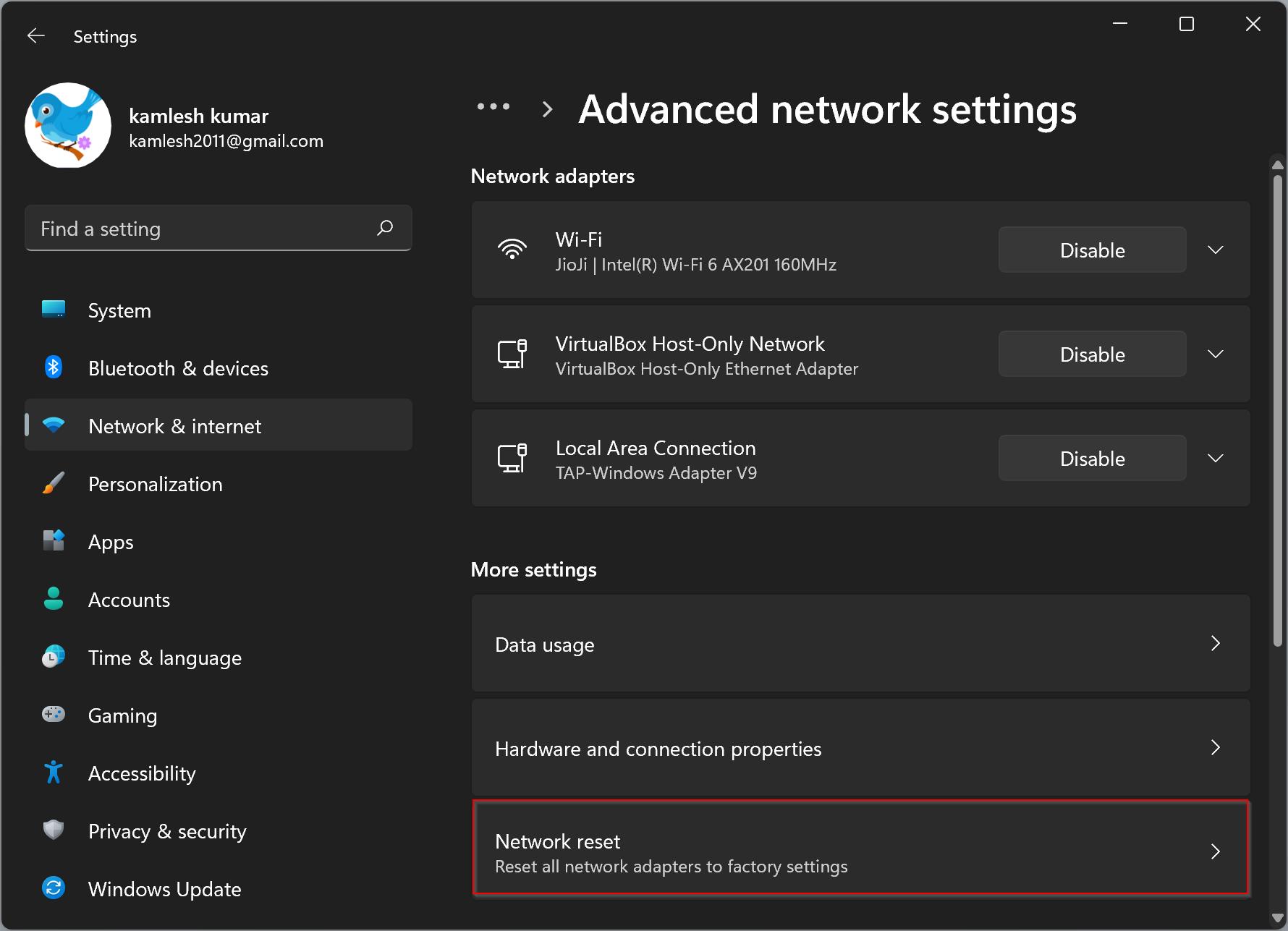Screen dimensions: 1288x931
Task: Click the VirtualBox Host-Only Network adapter icon
Action: tap(512, 354)
